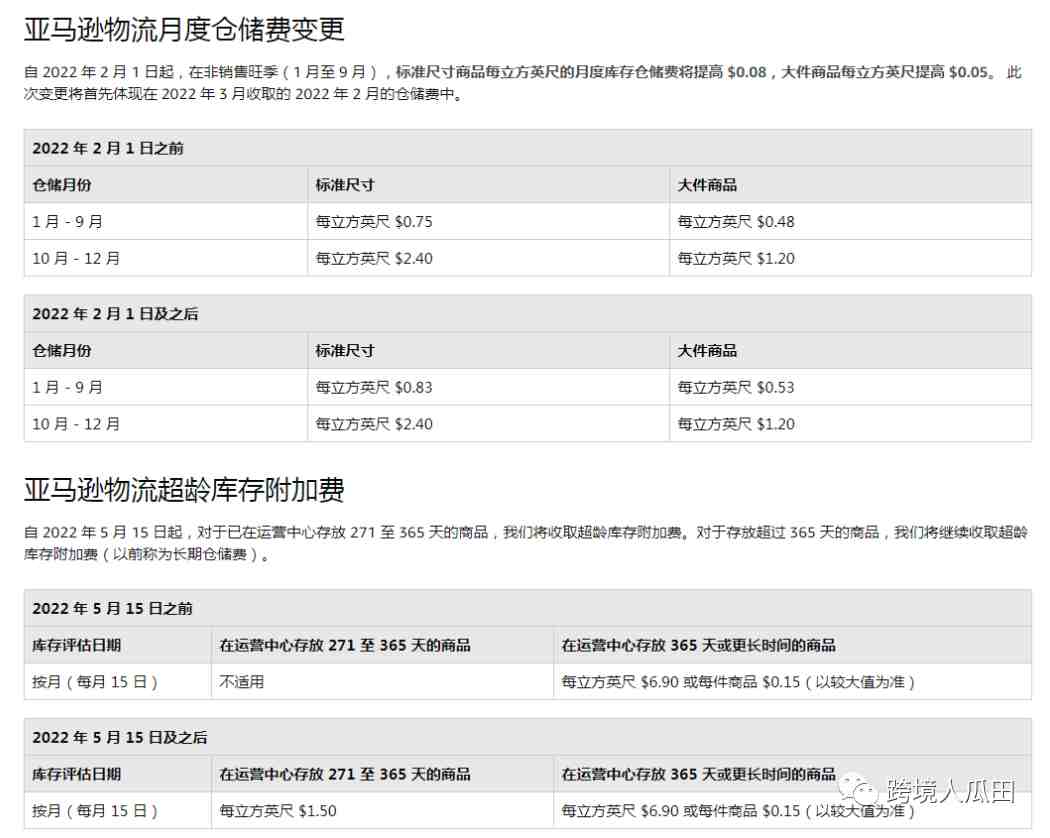Click "$1.20" in the "2 月 1 日及之后" table
Viewport: 1050px width, 838px height.
coord(776,424)
